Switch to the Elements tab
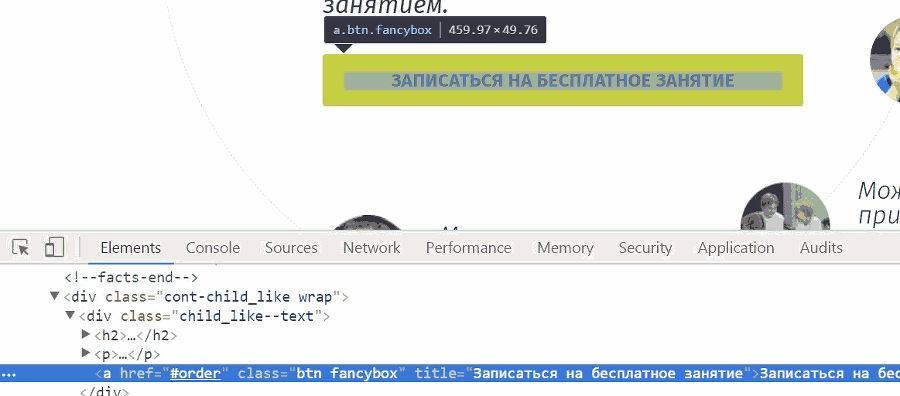 (130, 248)
